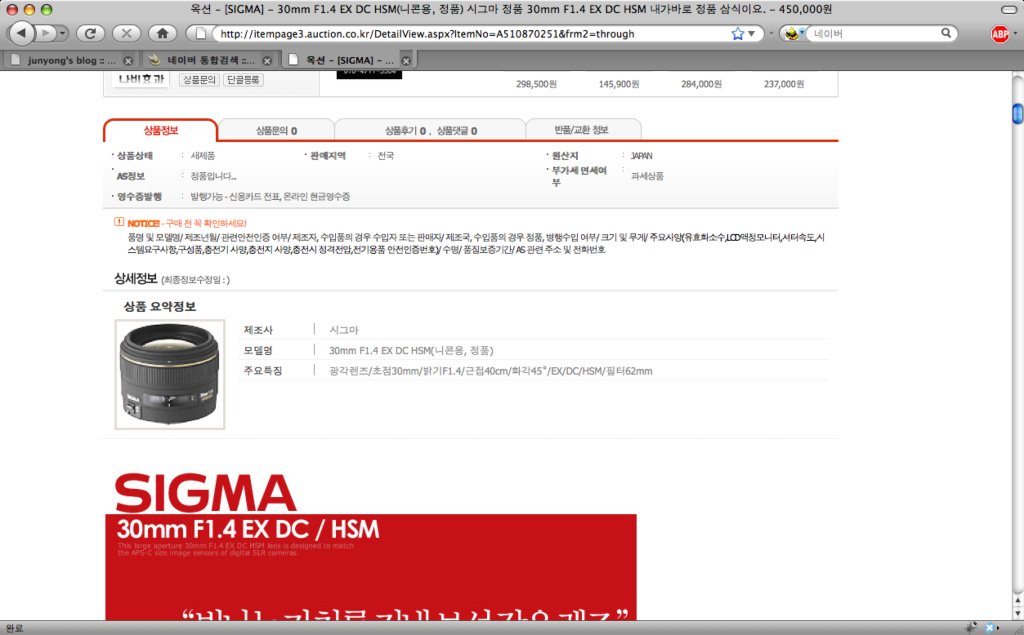Click the 새제품 product condition value
This screenshot has height=635, width=1024.
(202, 156)
